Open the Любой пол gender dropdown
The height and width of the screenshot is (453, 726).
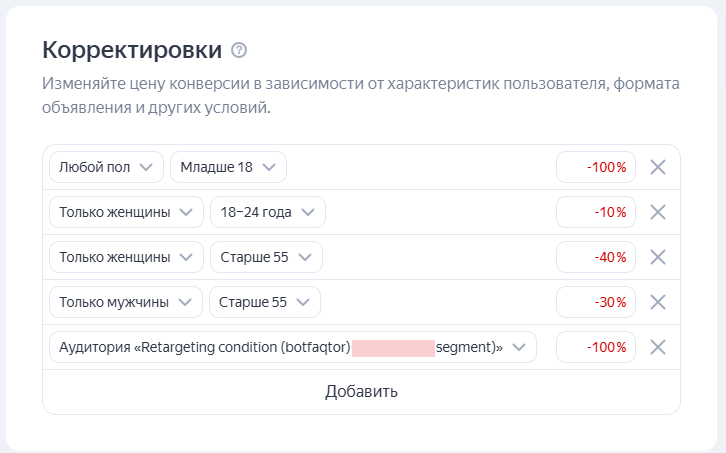106,167
